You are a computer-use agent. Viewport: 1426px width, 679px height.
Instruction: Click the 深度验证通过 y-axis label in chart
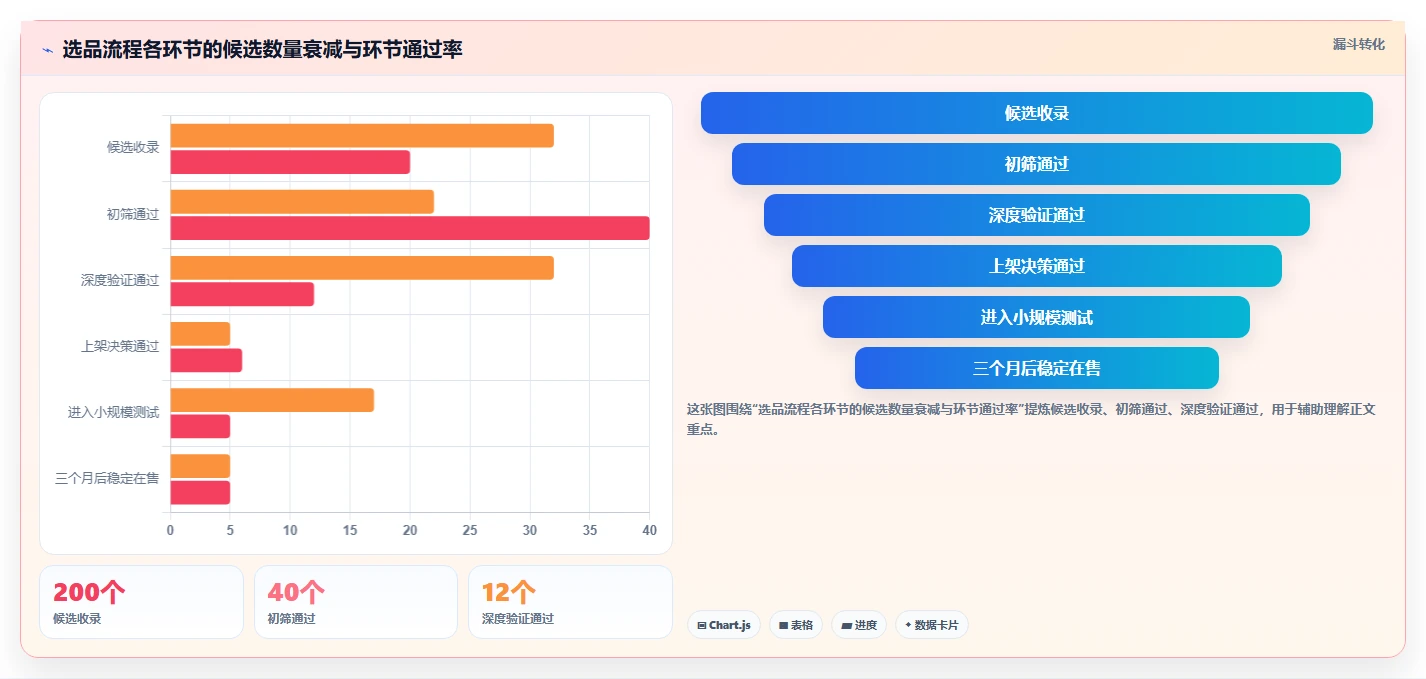click(120, 280)
